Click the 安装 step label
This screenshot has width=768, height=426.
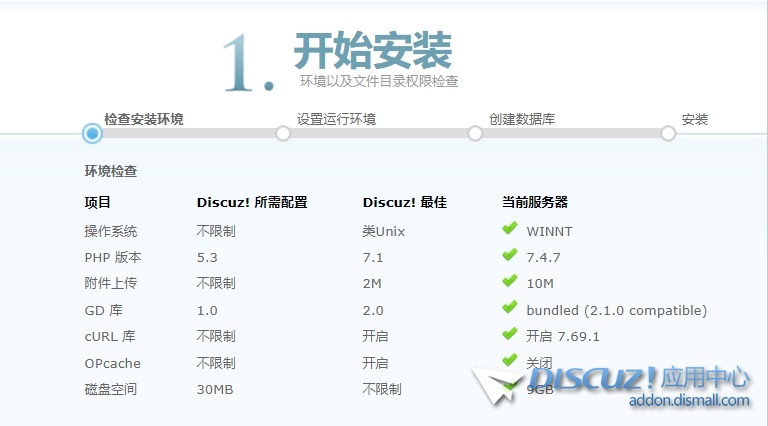(x=695, y=119)
